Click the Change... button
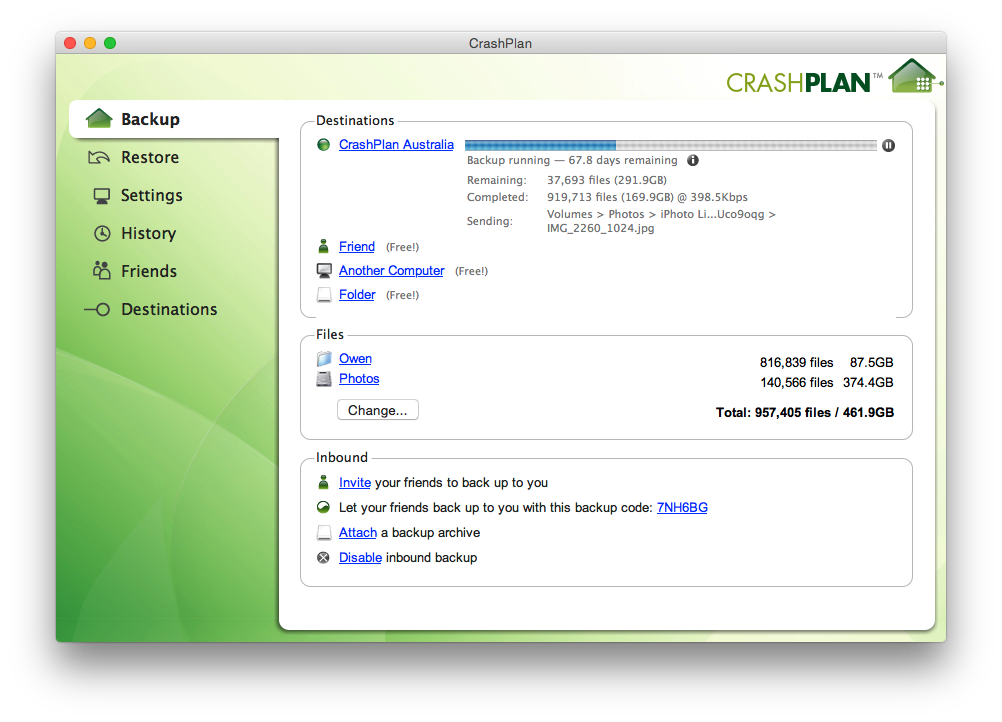The width and height of the screenshot is (1002, 722). (x=378, y=410)
